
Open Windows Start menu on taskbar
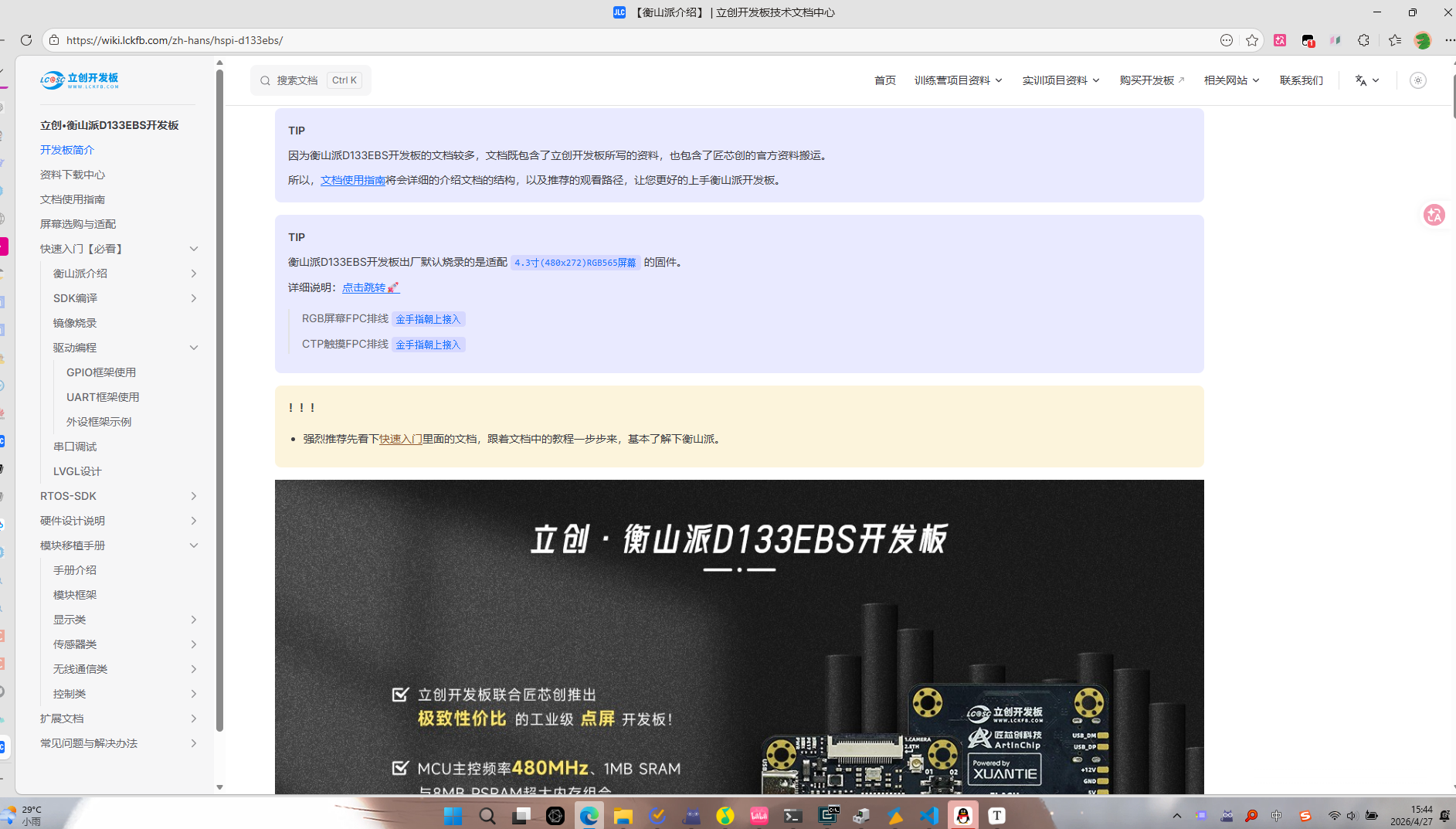click(453, 816)
